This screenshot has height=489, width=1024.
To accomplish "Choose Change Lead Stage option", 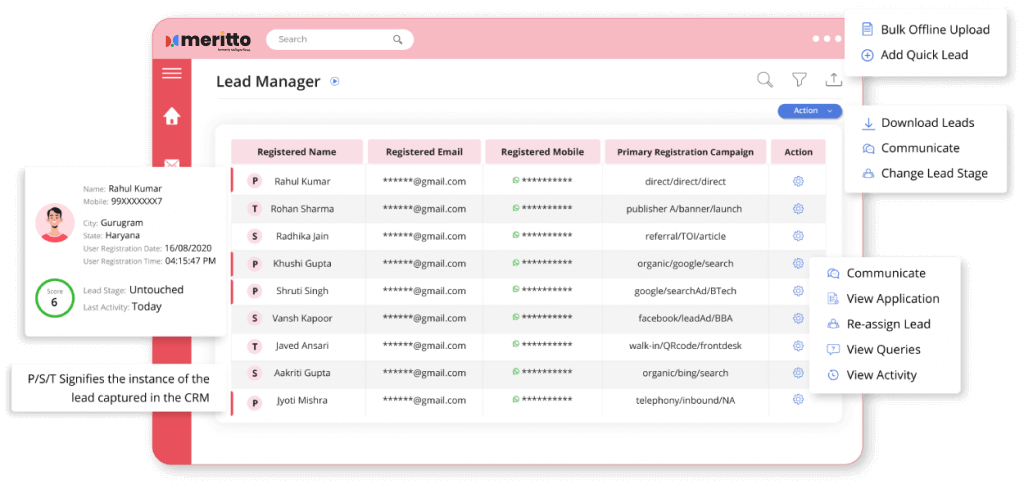I will [x=933, y=173].
